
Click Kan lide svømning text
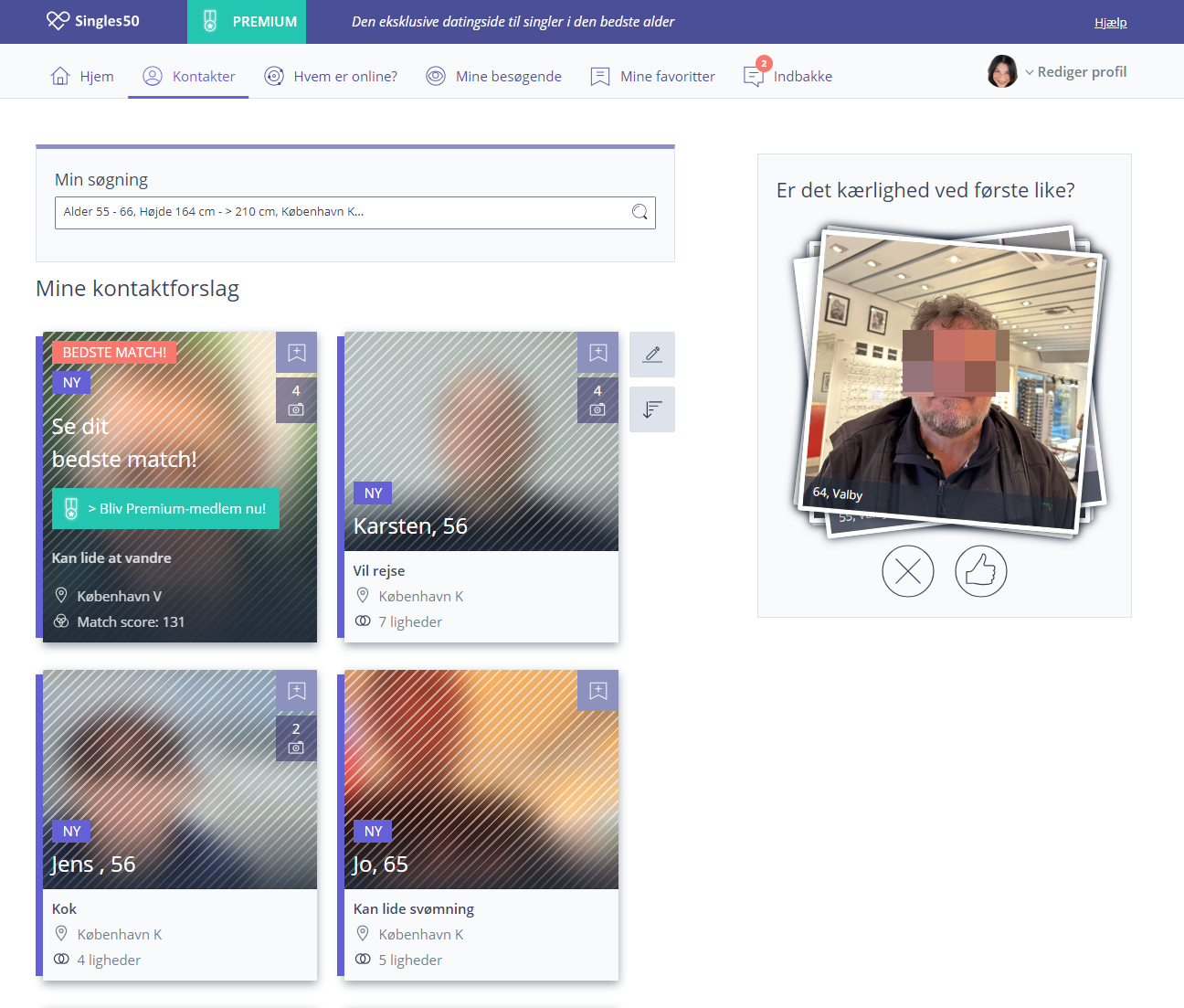pos(414,908)
